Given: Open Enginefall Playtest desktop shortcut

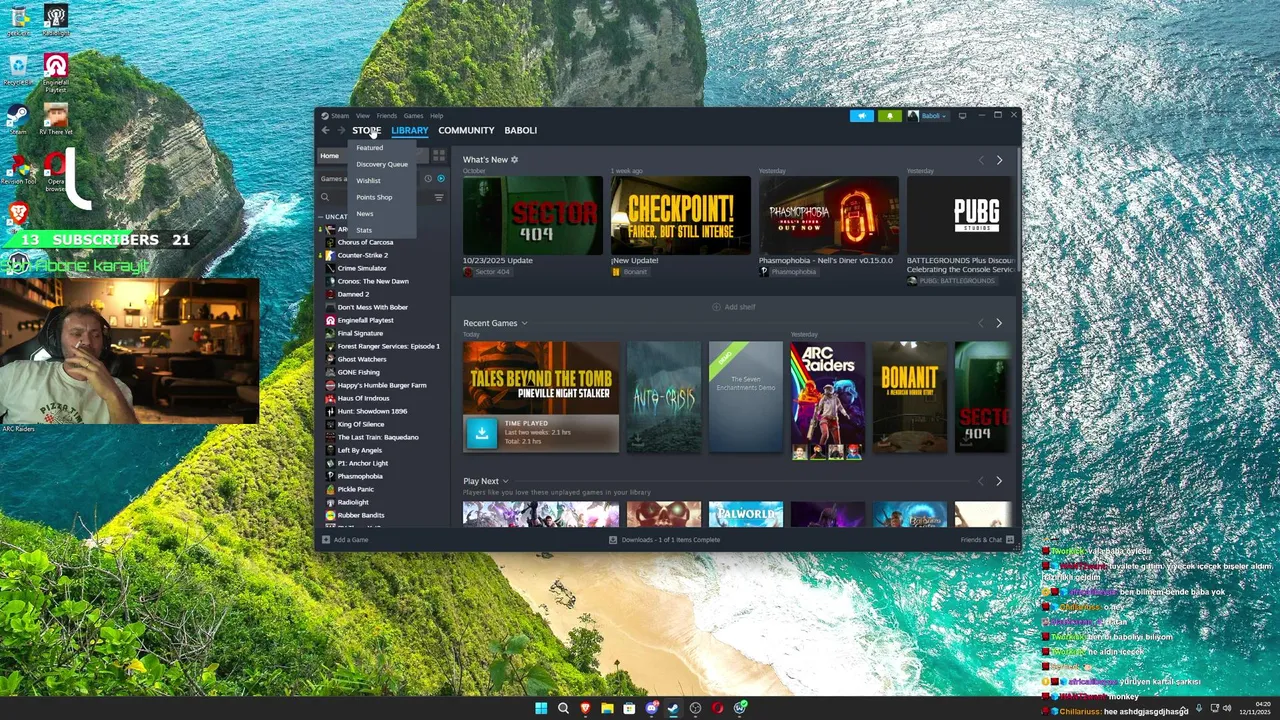Looking at the screenshot, I should click(x=56, y=72).
